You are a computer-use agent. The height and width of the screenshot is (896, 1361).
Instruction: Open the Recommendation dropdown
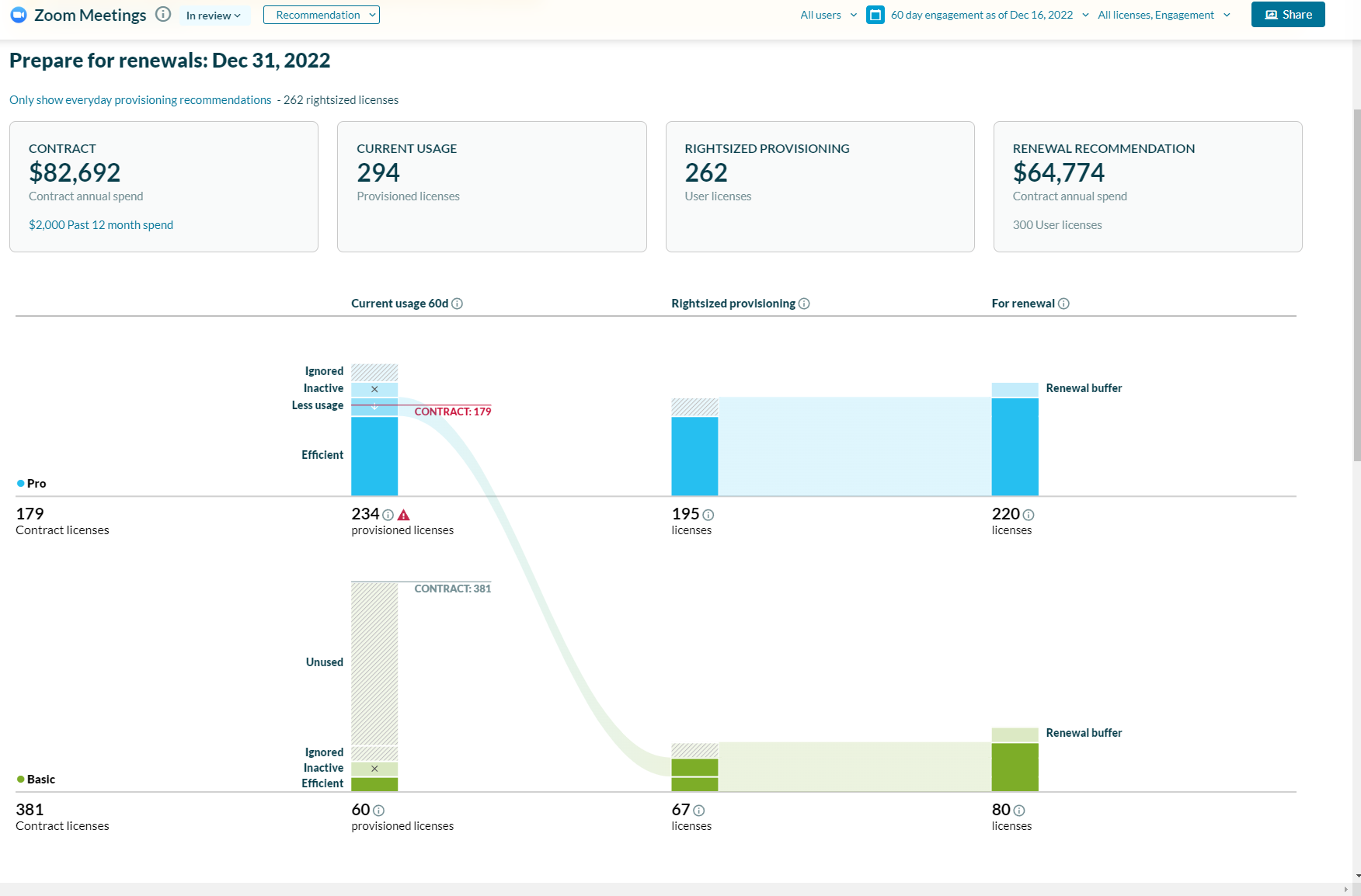tap(322, 15)
